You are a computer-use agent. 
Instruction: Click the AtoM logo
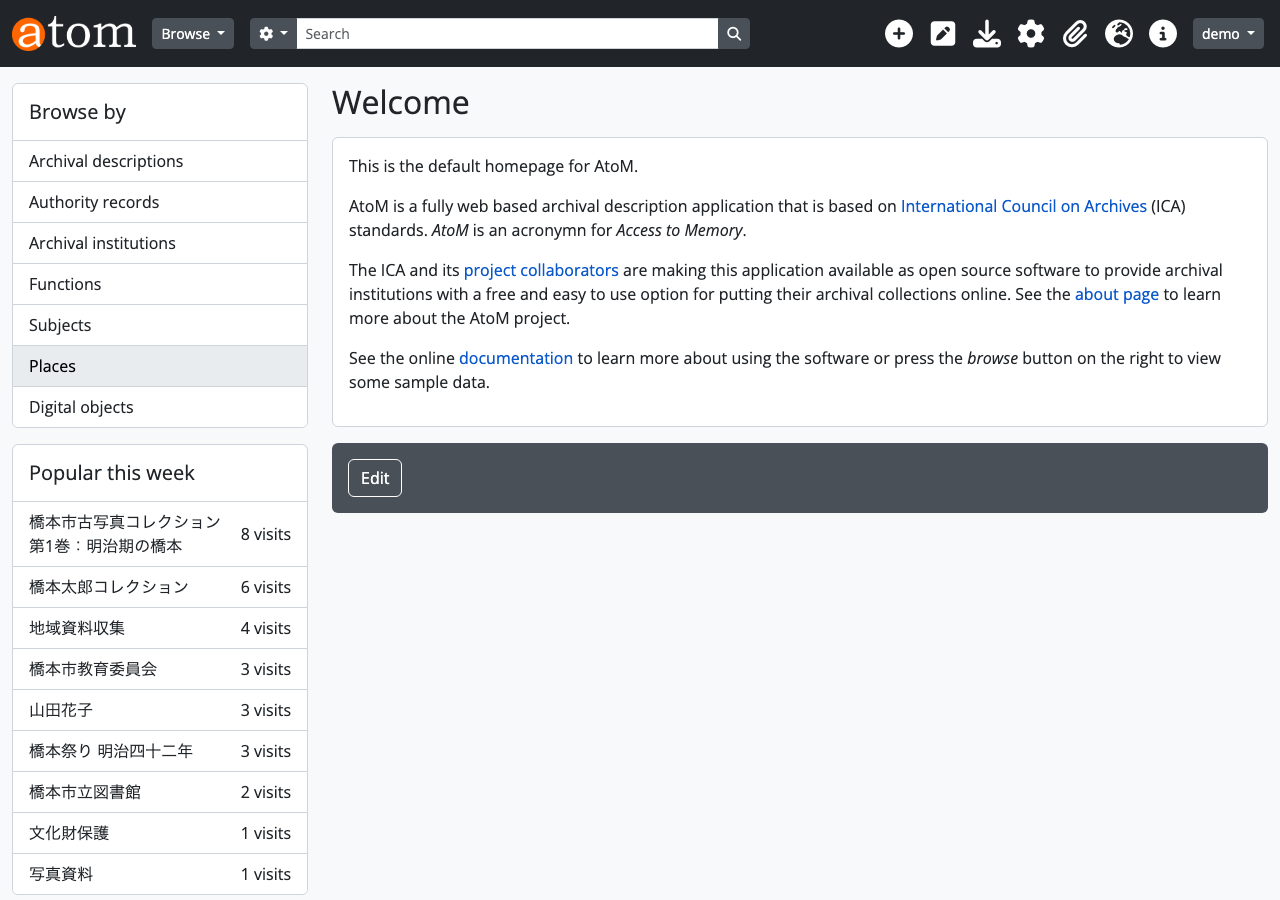pyautogui.click(x=74, y=33)
